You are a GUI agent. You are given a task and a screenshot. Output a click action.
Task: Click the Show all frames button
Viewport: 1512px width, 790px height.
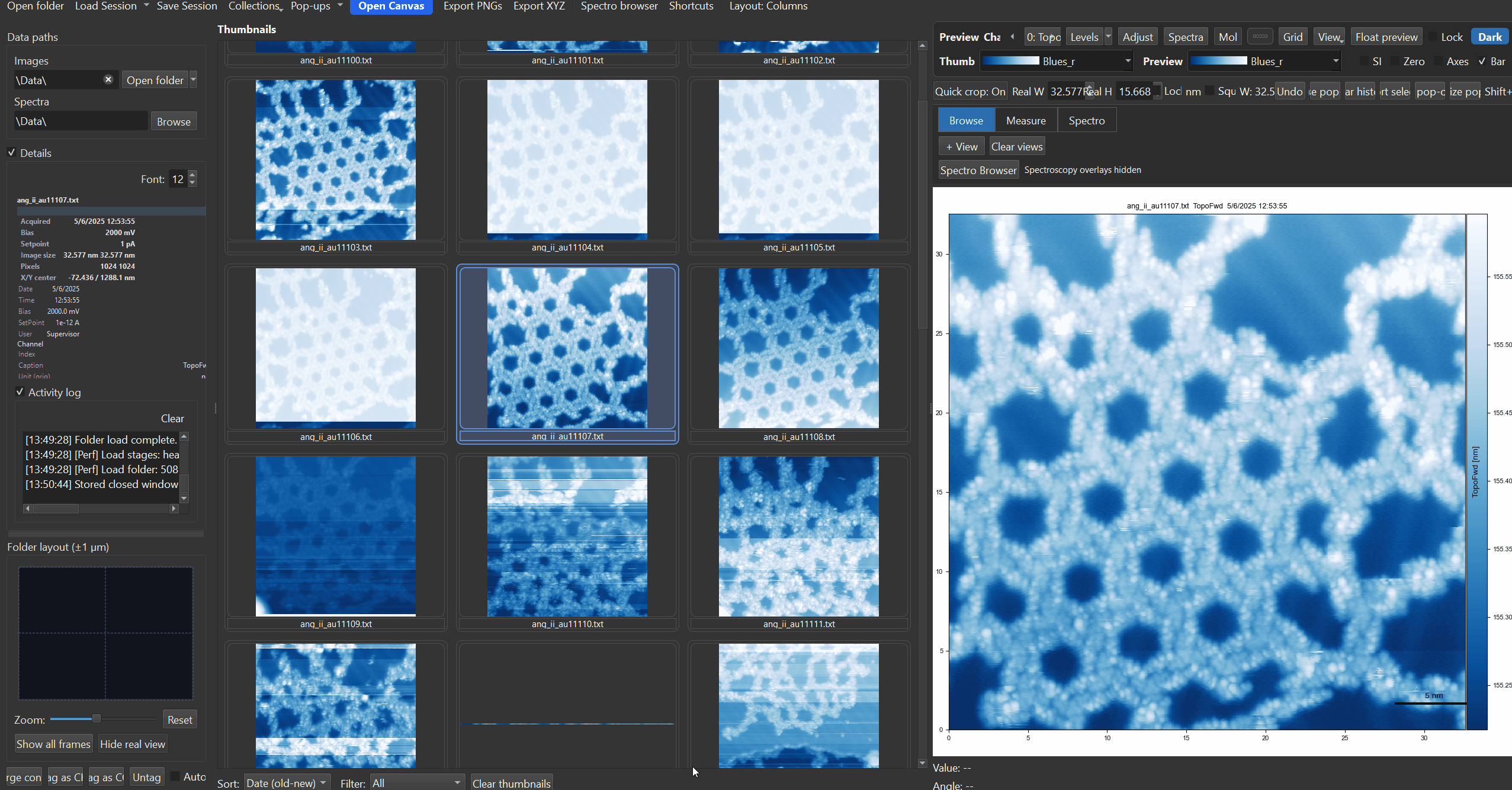coord(53,743)
